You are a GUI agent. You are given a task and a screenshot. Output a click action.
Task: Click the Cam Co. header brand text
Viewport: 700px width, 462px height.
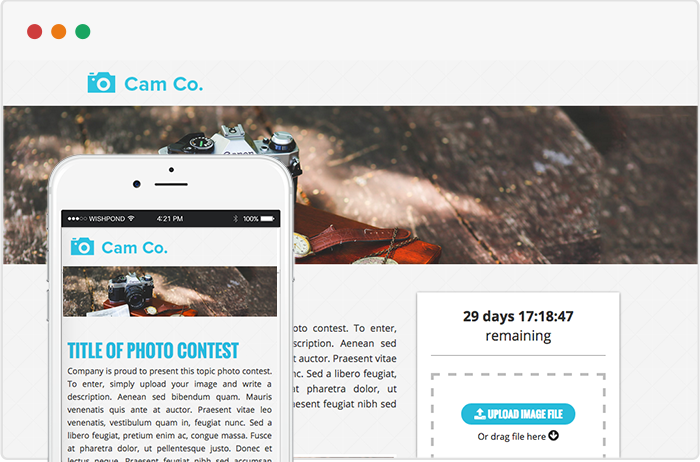pos(163,84)
